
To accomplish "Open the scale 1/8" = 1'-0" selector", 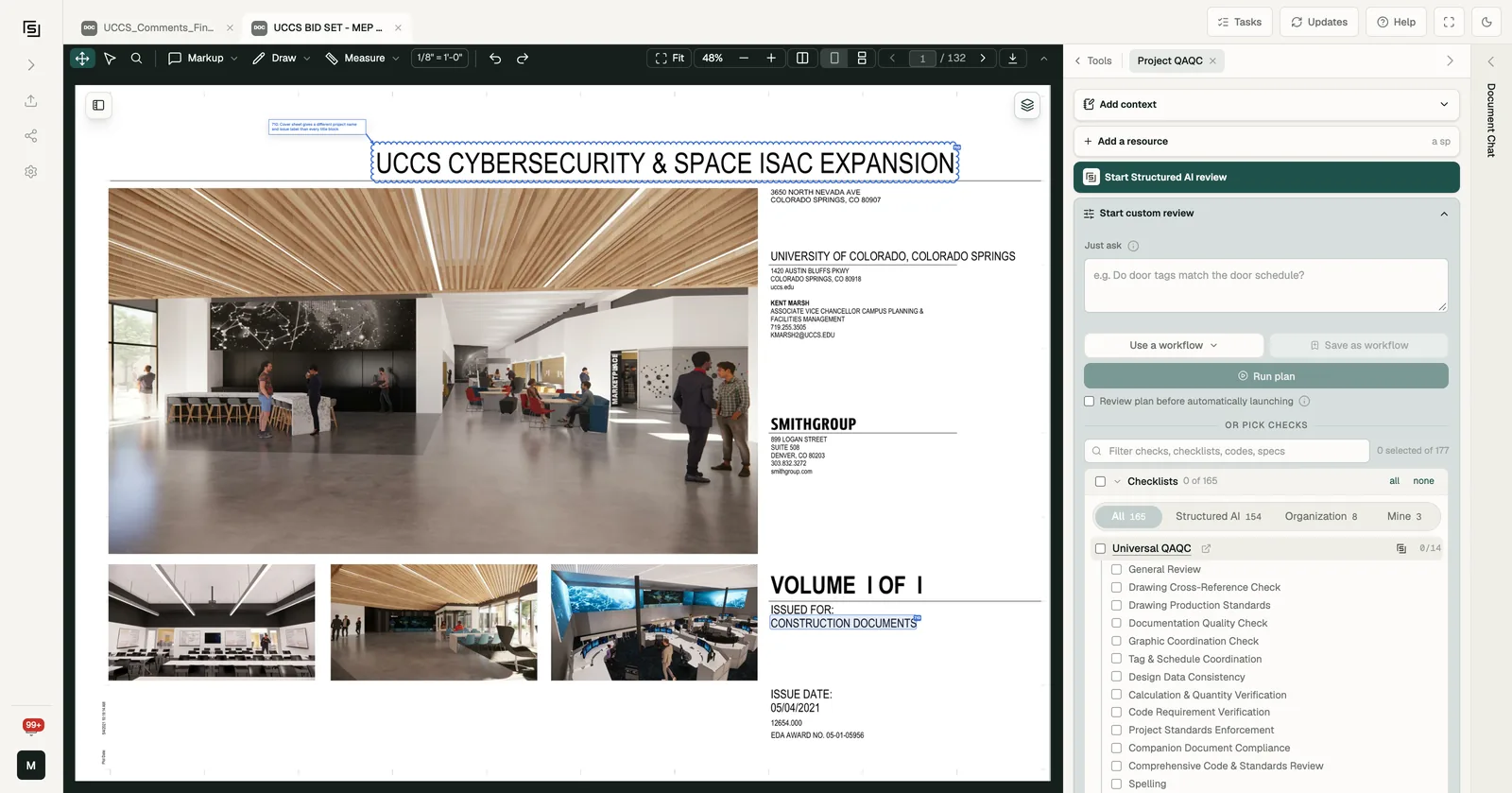I will tap(439, 58).
